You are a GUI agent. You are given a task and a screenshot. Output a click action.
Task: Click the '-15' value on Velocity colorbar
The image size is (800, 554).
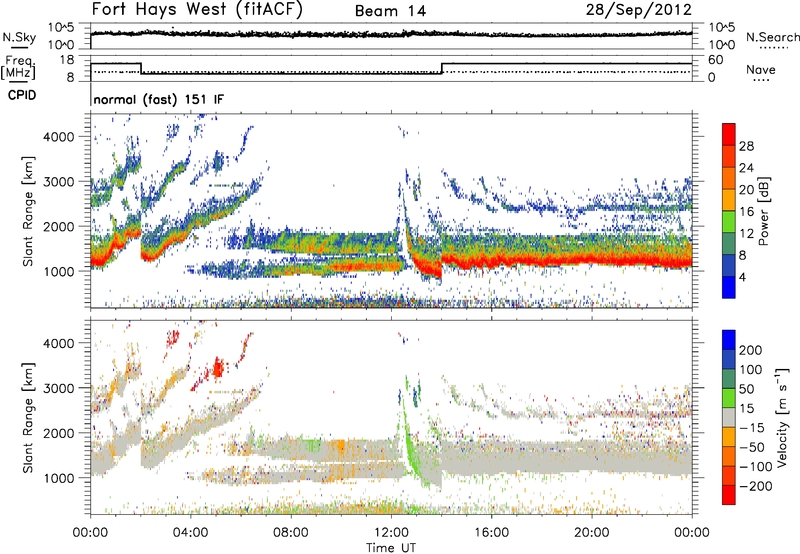click(752, 427)
